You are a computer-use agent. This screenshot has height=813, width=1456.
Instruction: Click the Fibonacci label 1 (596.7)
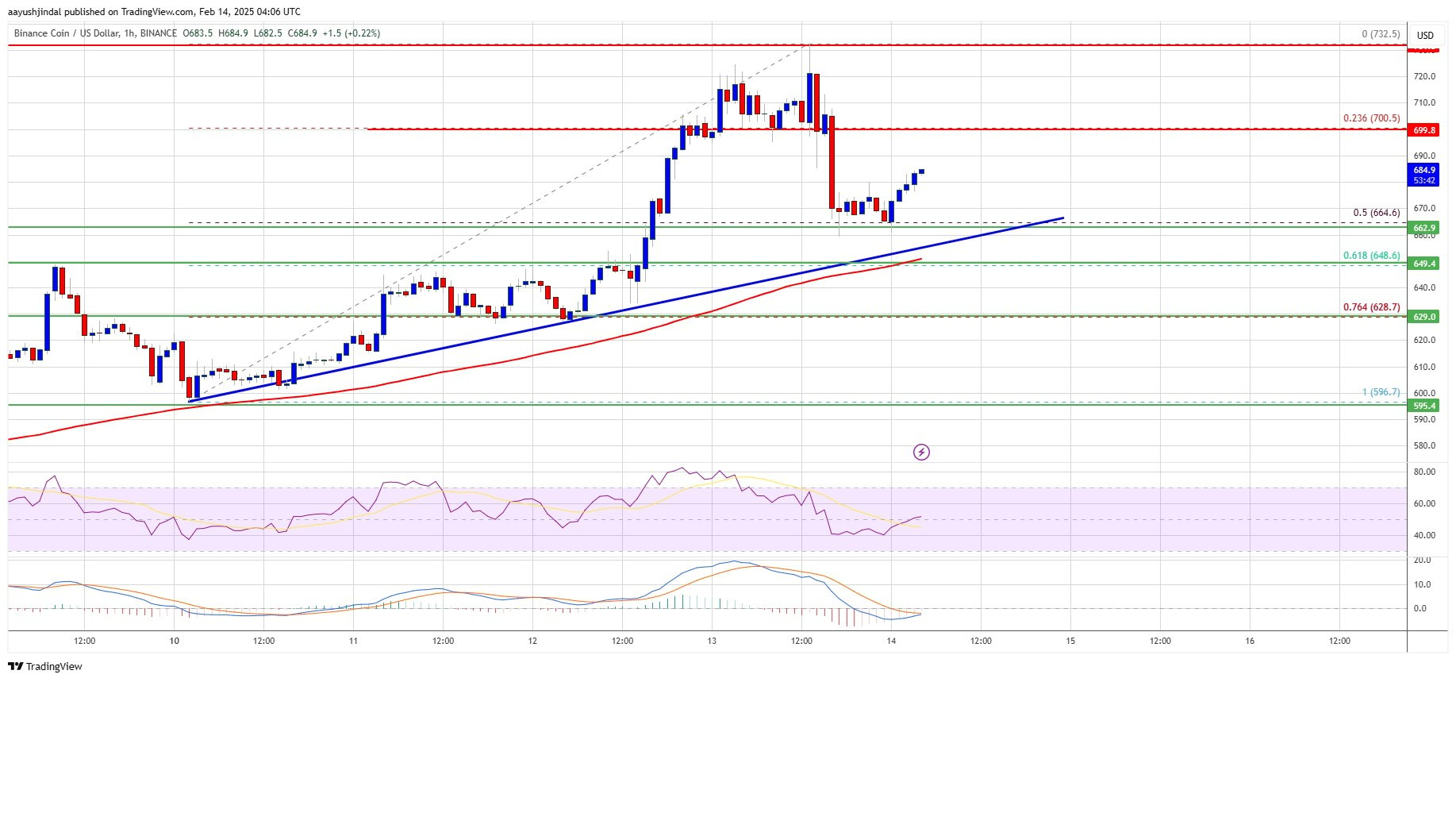[1381, 392]
